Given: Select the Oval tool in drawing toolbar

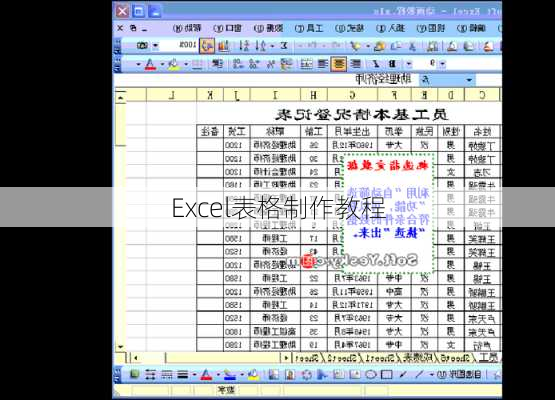Looking at the screenshot, I should (371, 374).
